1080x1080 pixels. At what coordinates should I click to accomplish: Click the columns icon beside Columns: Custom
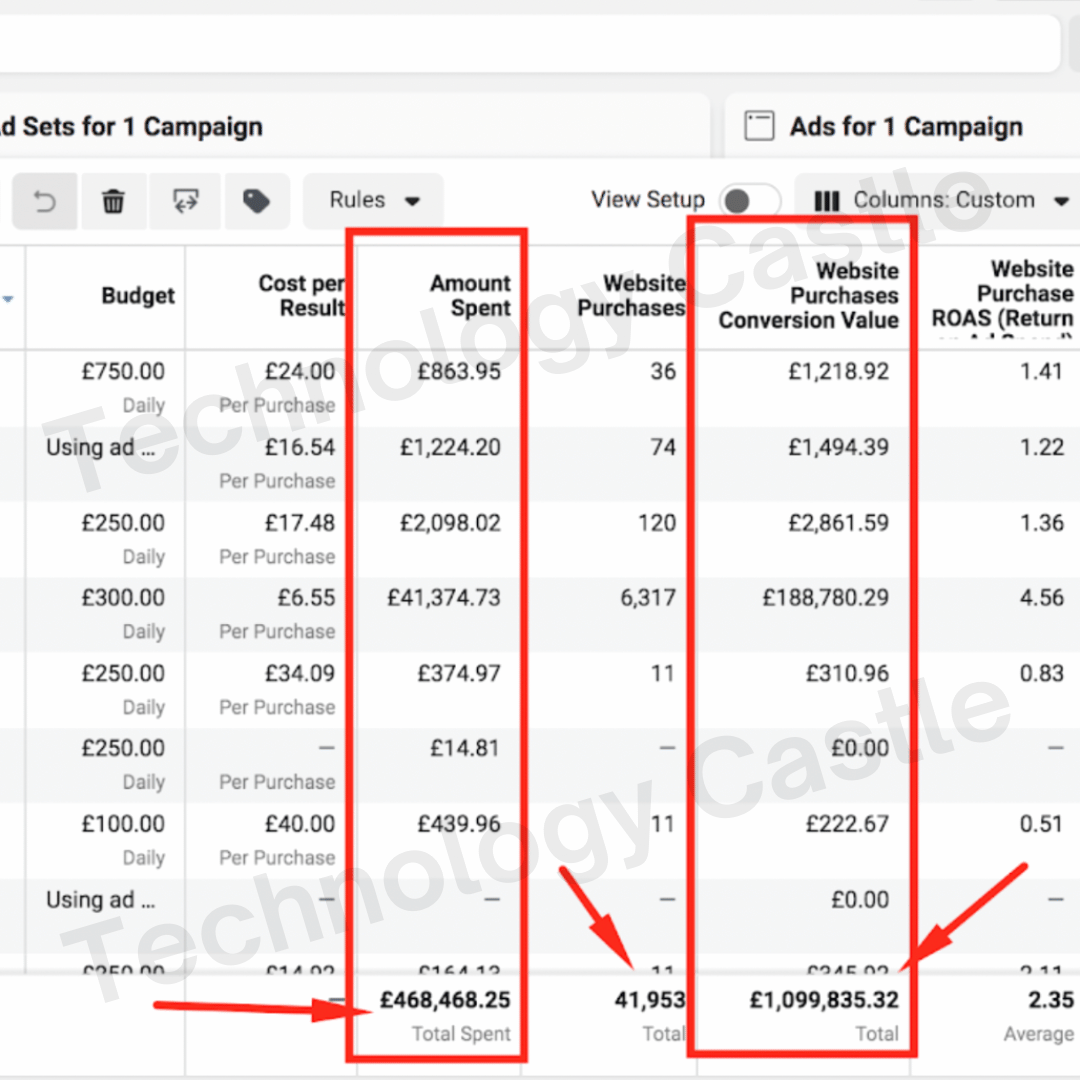pyautogui.click(x=827, y=200)
